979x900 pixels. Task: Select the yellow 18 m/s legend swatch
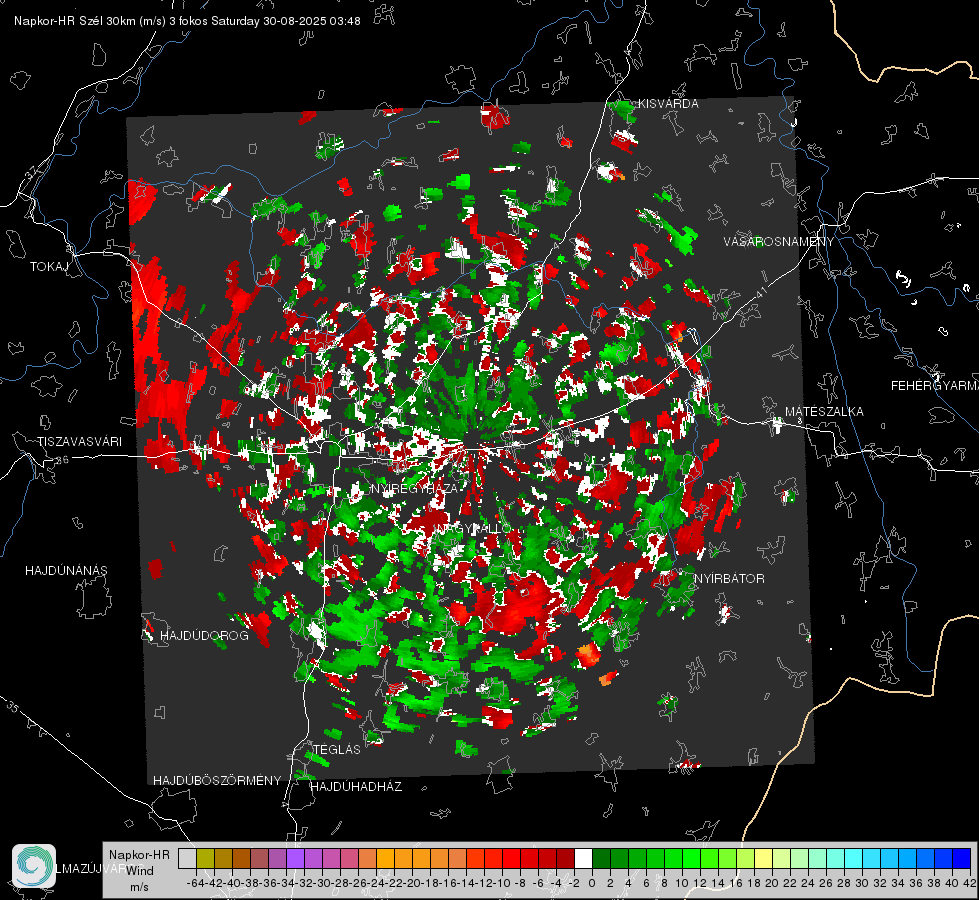point(764,858)
